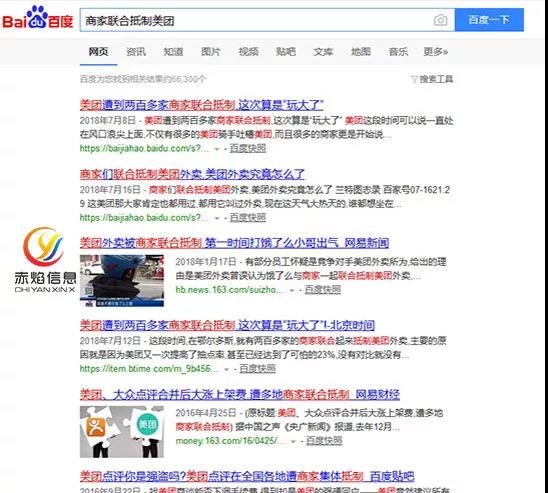Switch to the 资讯 tab
This screenshot has width=548, height=493.
(x=136, y=52)
